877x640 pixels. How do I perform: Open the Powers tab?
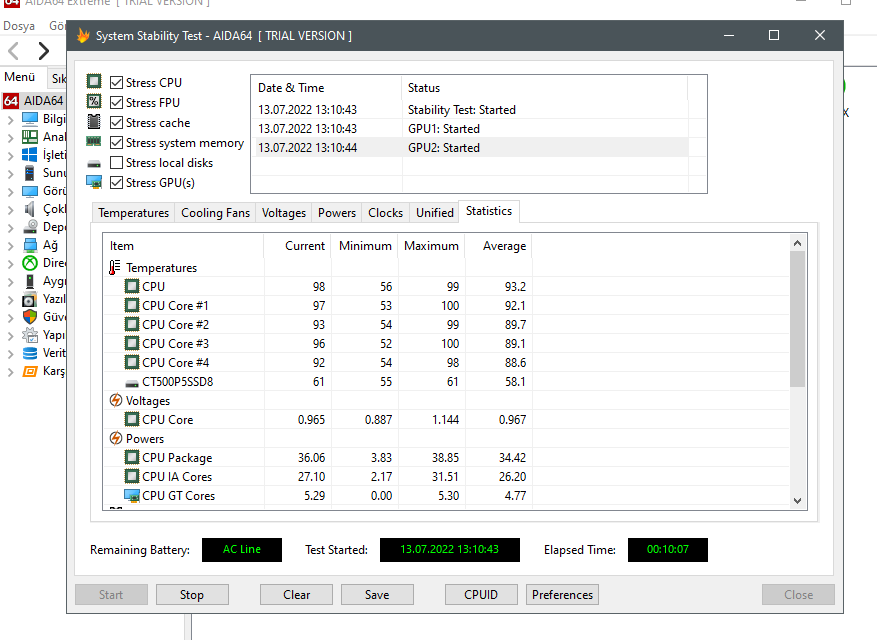tap(337, 213)
